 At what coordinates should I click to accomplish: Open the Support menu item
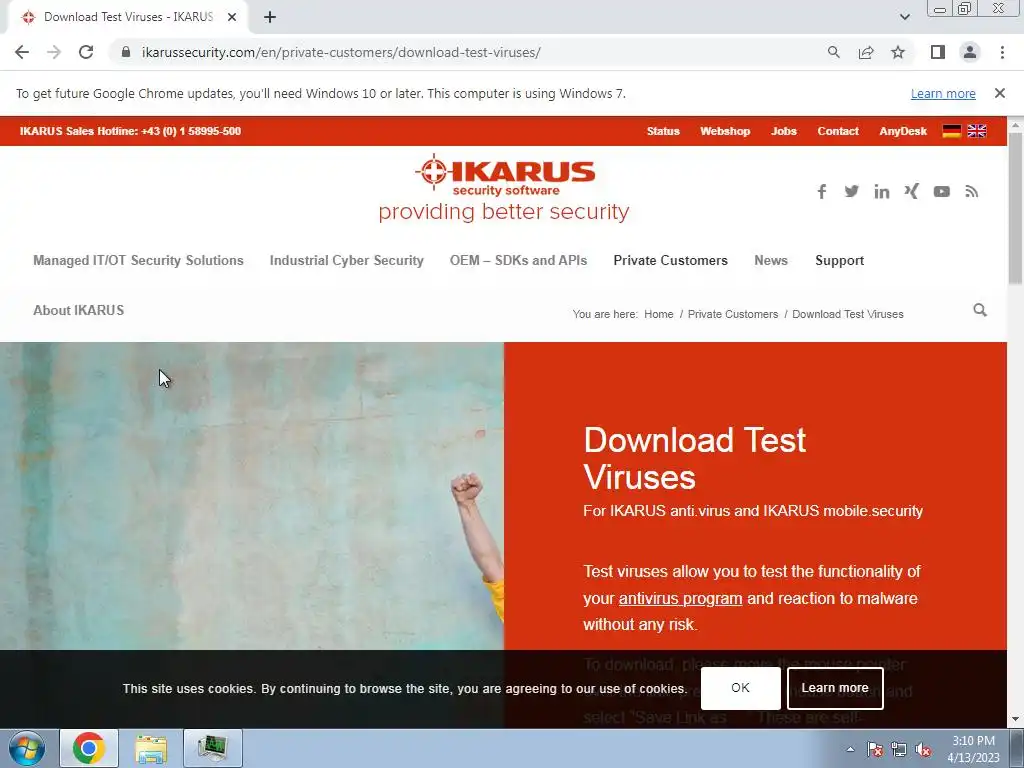[839, 261]
